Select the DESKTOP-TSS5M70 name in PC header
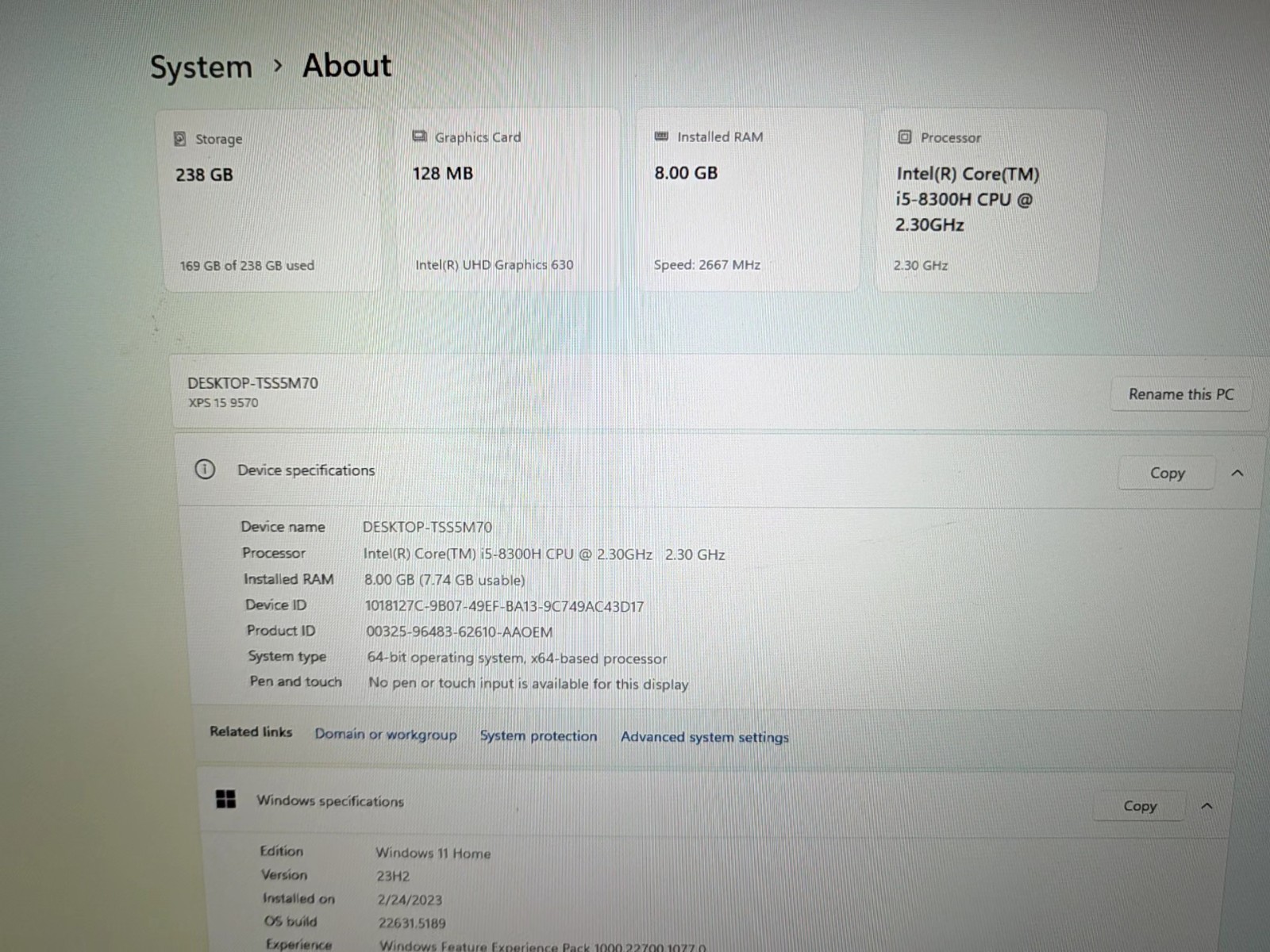Screen dimensions: 1270x952 tap(252, 383)
